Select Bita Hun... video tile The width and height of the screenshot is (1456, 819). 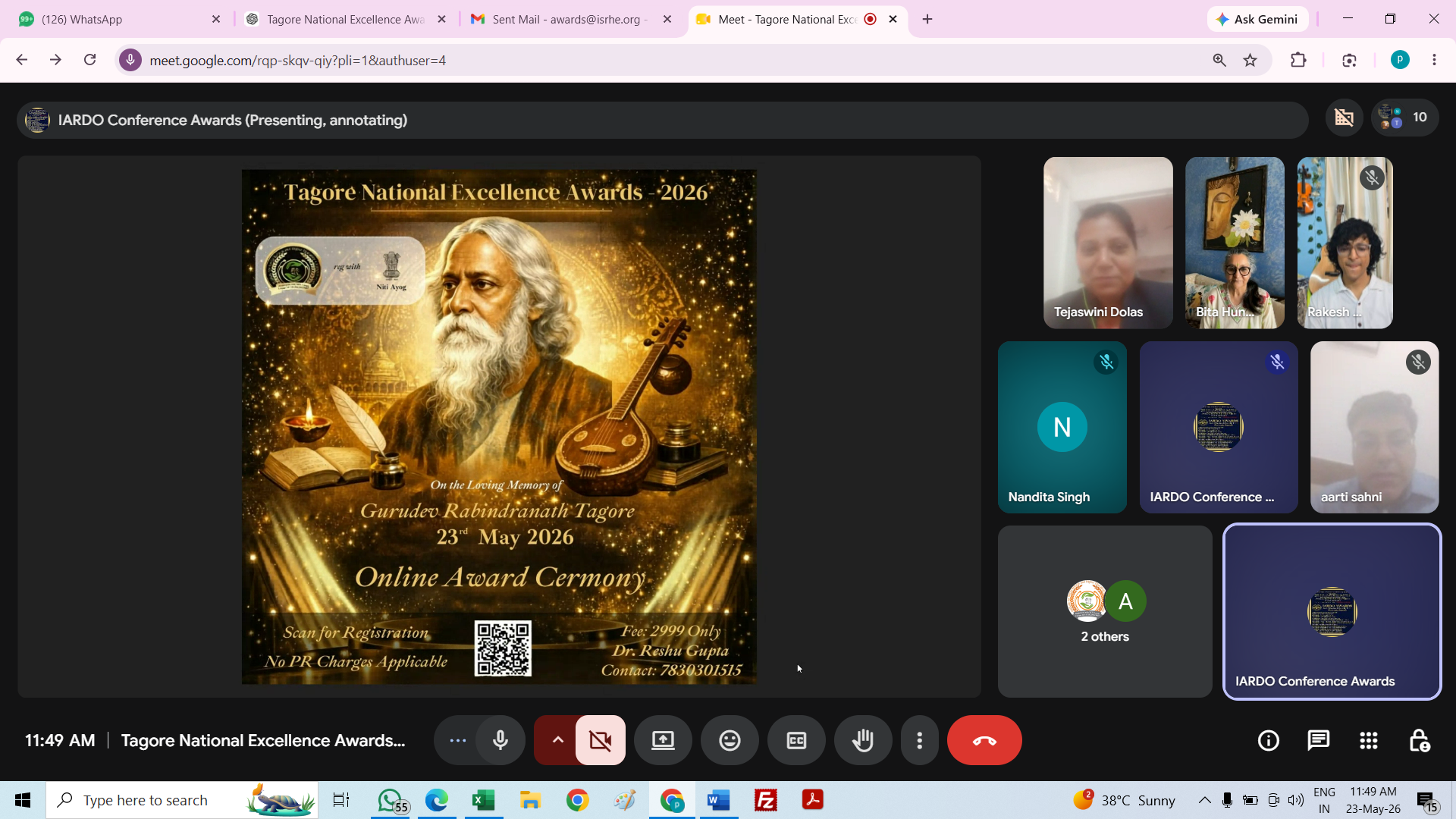click(1235, 243)
